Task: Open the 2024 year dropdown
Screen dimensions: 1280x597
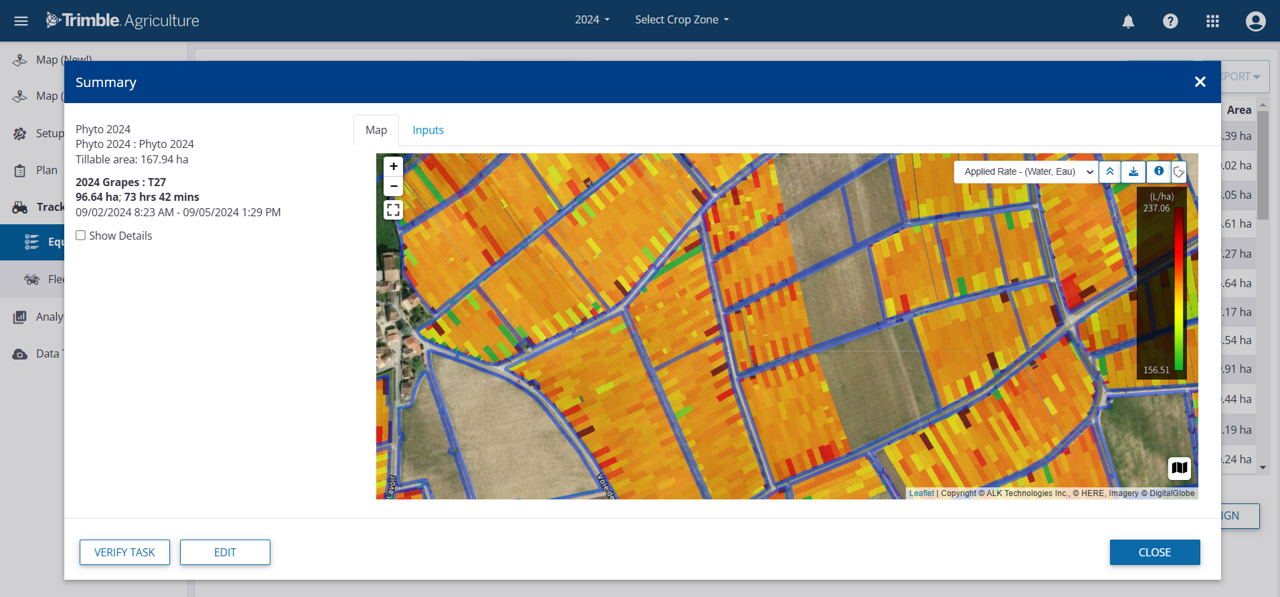Action: tap(592, 18)
